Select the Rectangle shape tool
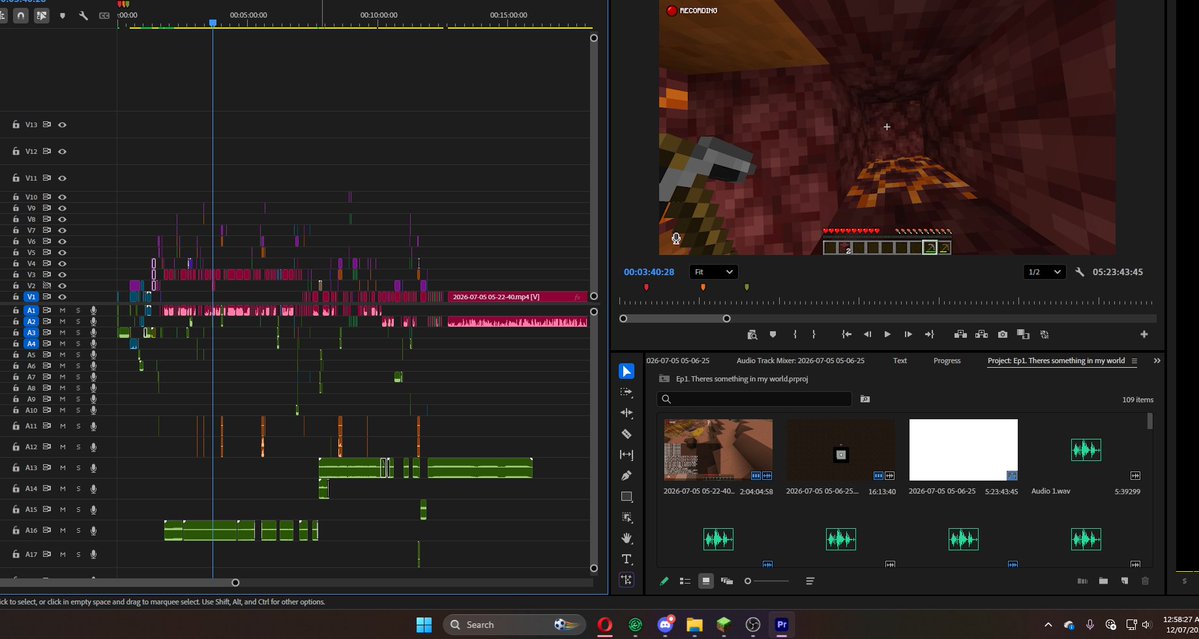Image resolution: width=1199 pixels, height=639 pixels. (626, 496)
